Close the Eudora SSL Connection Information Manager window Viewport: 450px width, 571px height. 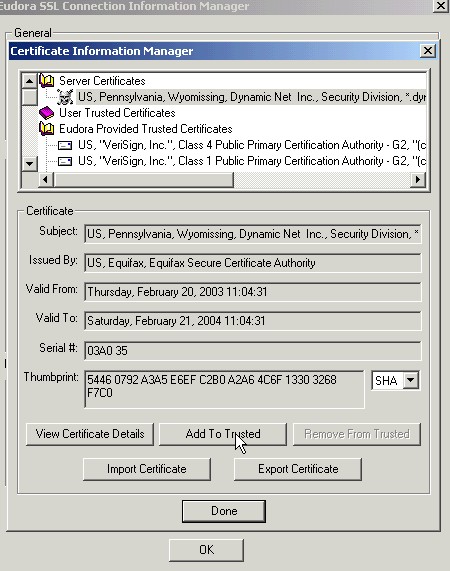[441, 6]
